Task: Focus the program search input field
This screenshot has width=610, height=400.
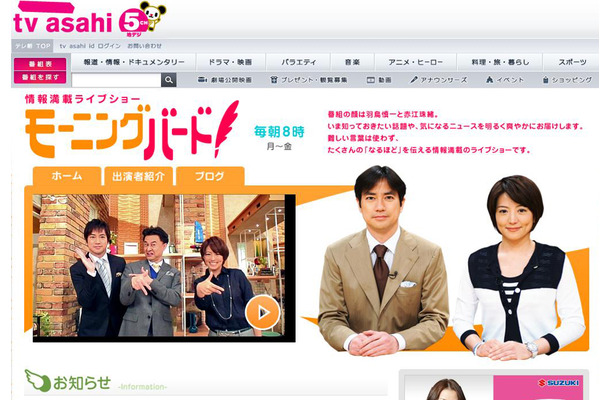Action: [x=116, y=80]
